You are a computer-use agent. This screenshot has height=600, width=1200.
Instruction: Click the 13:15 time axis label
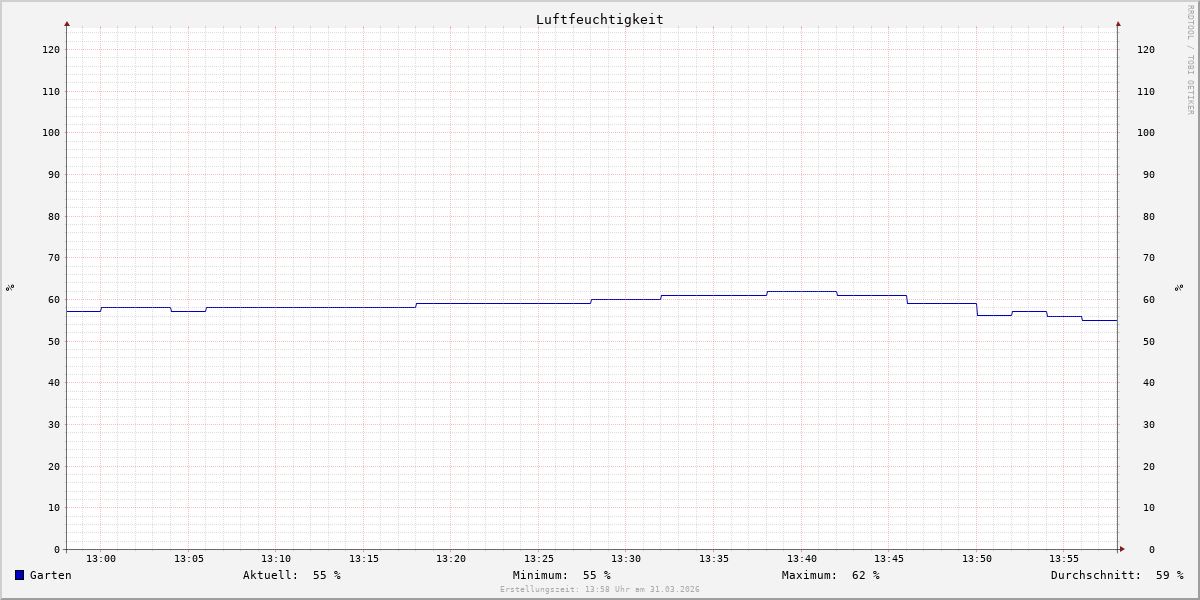[x=364, y=559]
